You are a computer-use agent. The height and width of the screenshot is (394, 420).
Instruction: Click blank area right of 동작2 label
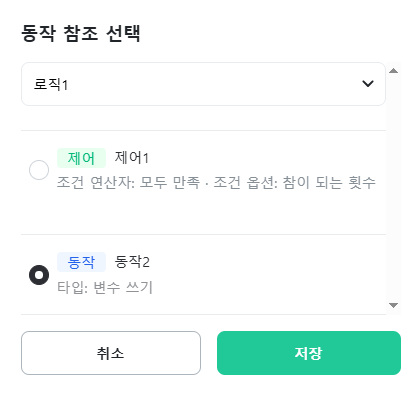267,262
